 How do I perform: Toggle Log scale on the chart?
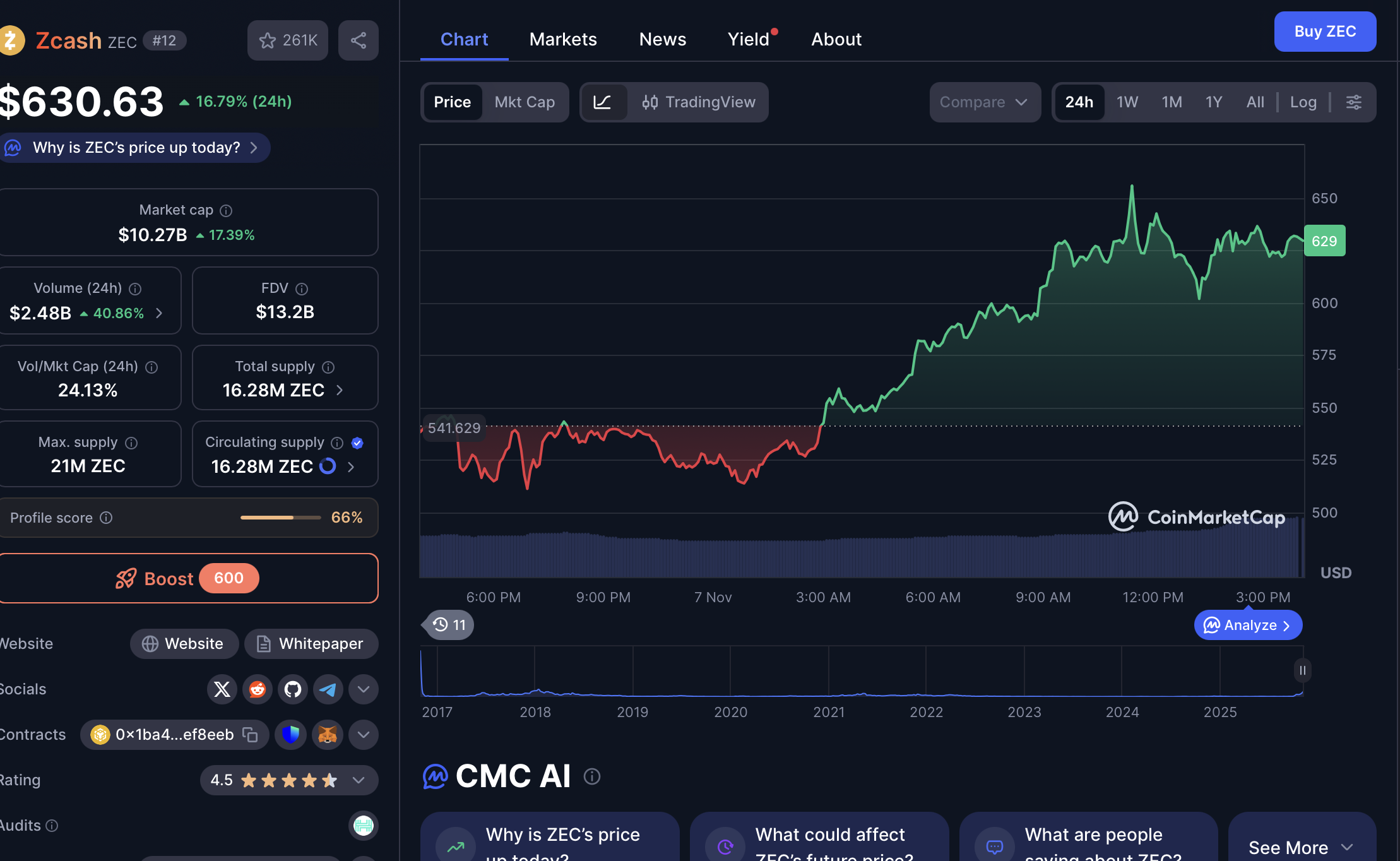coord(1303,102)
